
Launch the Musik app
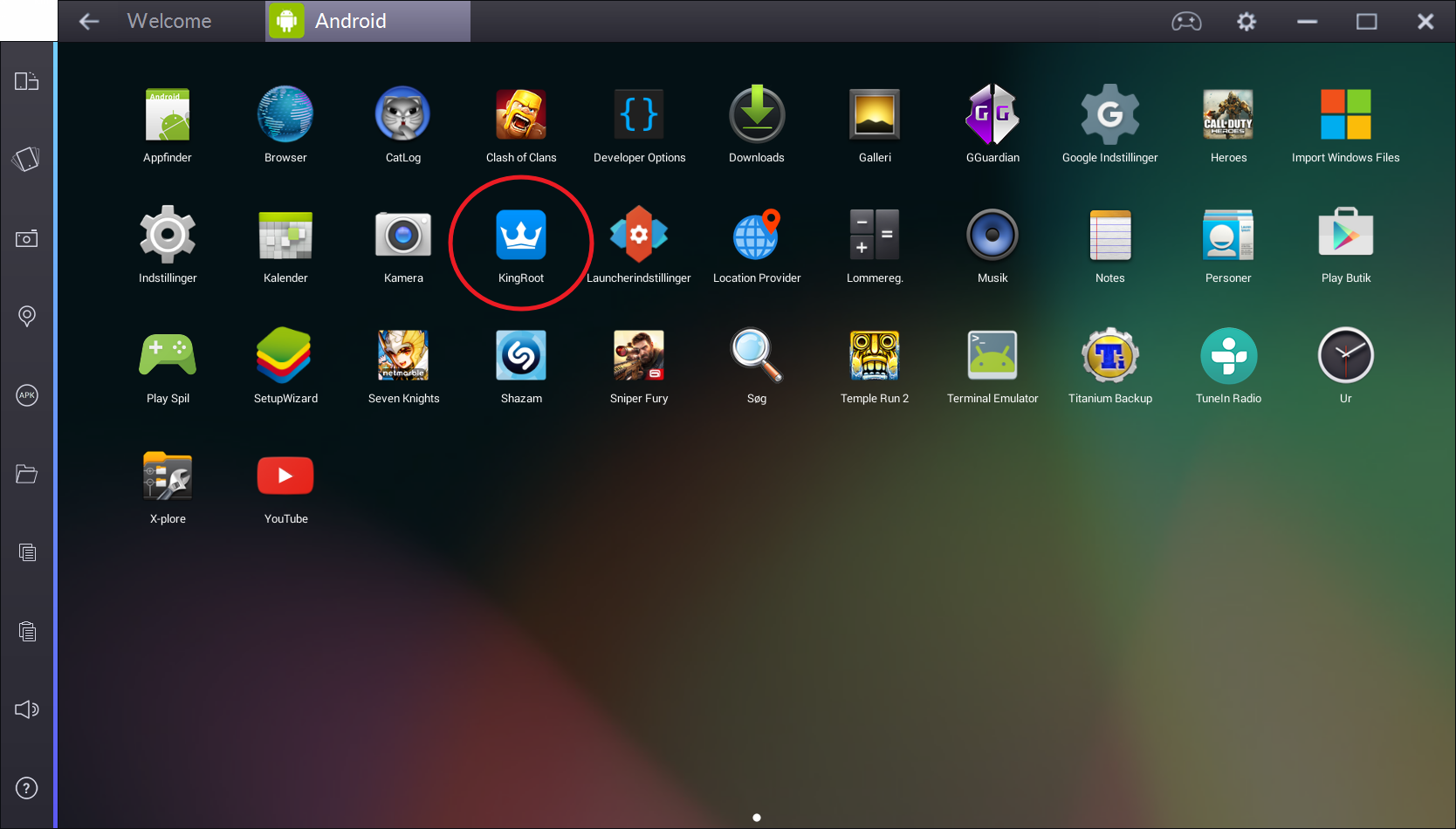pyautogui.click(x=992, y=235)
